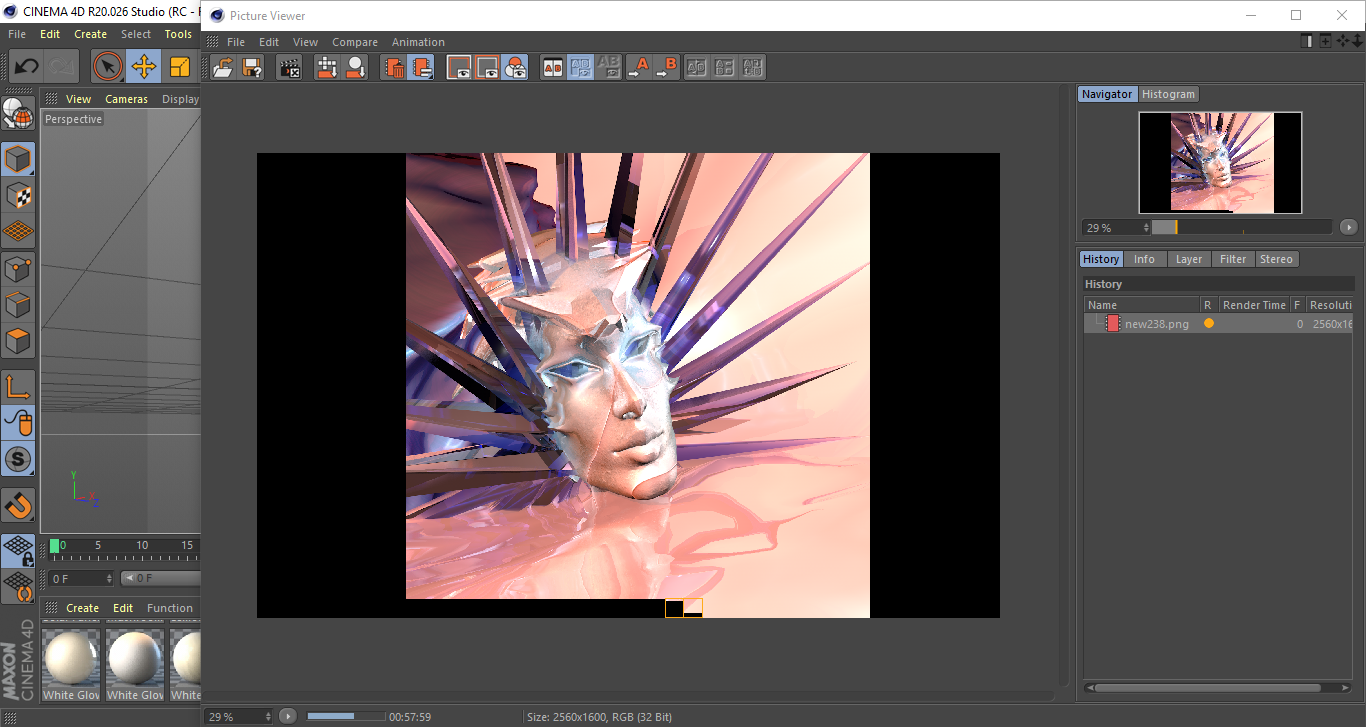1366x727 pixels.
Task: Click the bottom zoom percent stepper arrows
Action: click(269, 717)
